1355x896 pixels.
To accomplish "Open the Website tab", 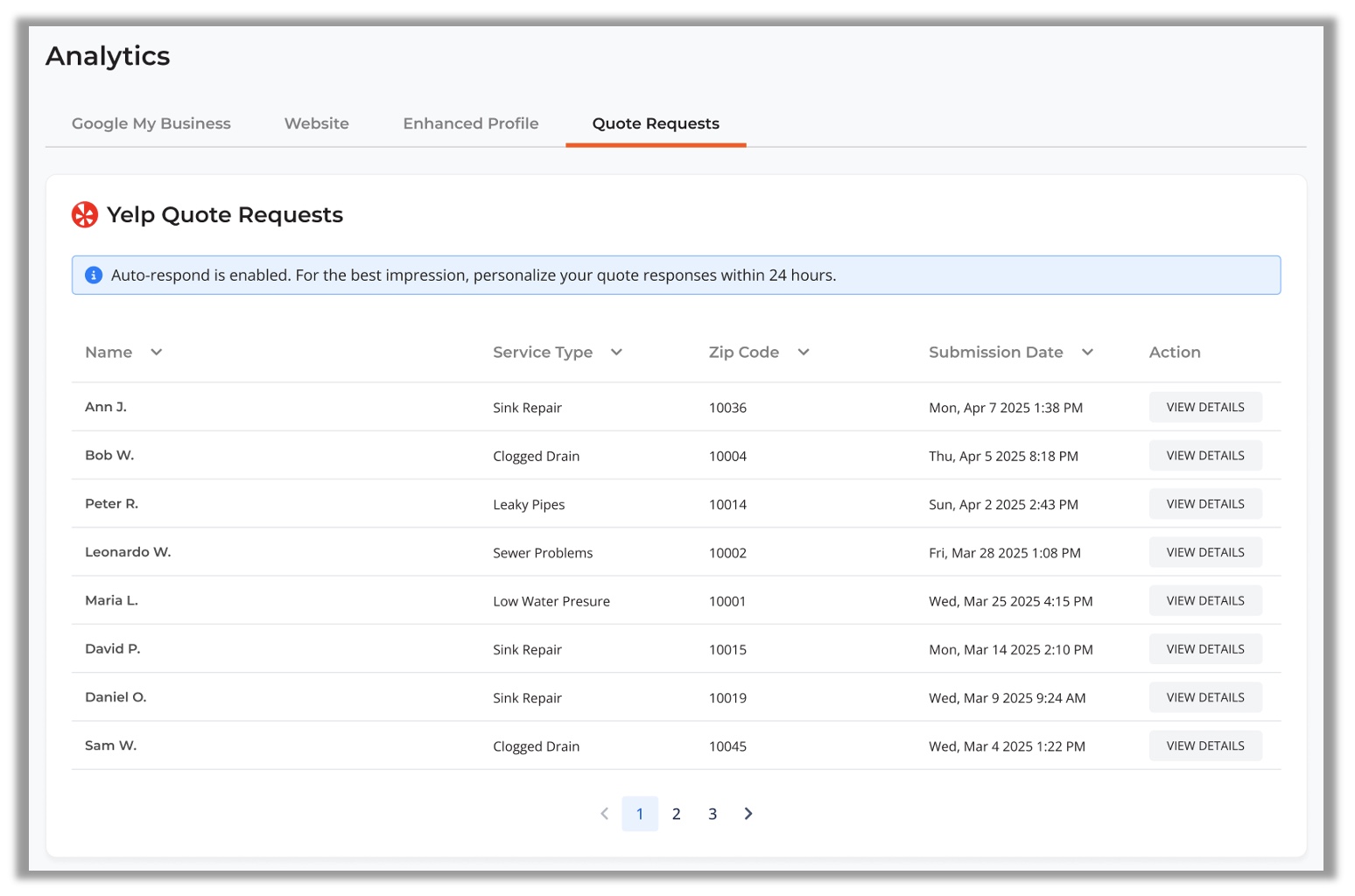I will pos(317,123).
